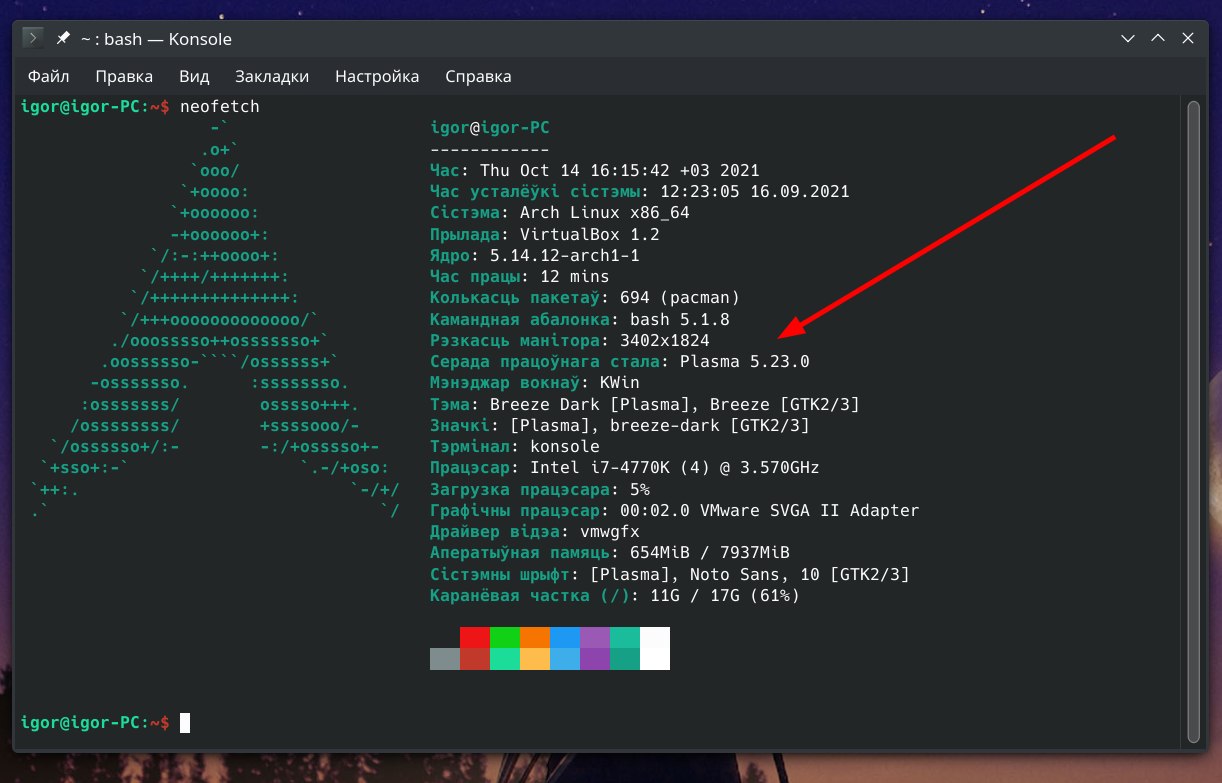Minimize the Konsole window
1222x783 pixels.
click(1128, 39)
